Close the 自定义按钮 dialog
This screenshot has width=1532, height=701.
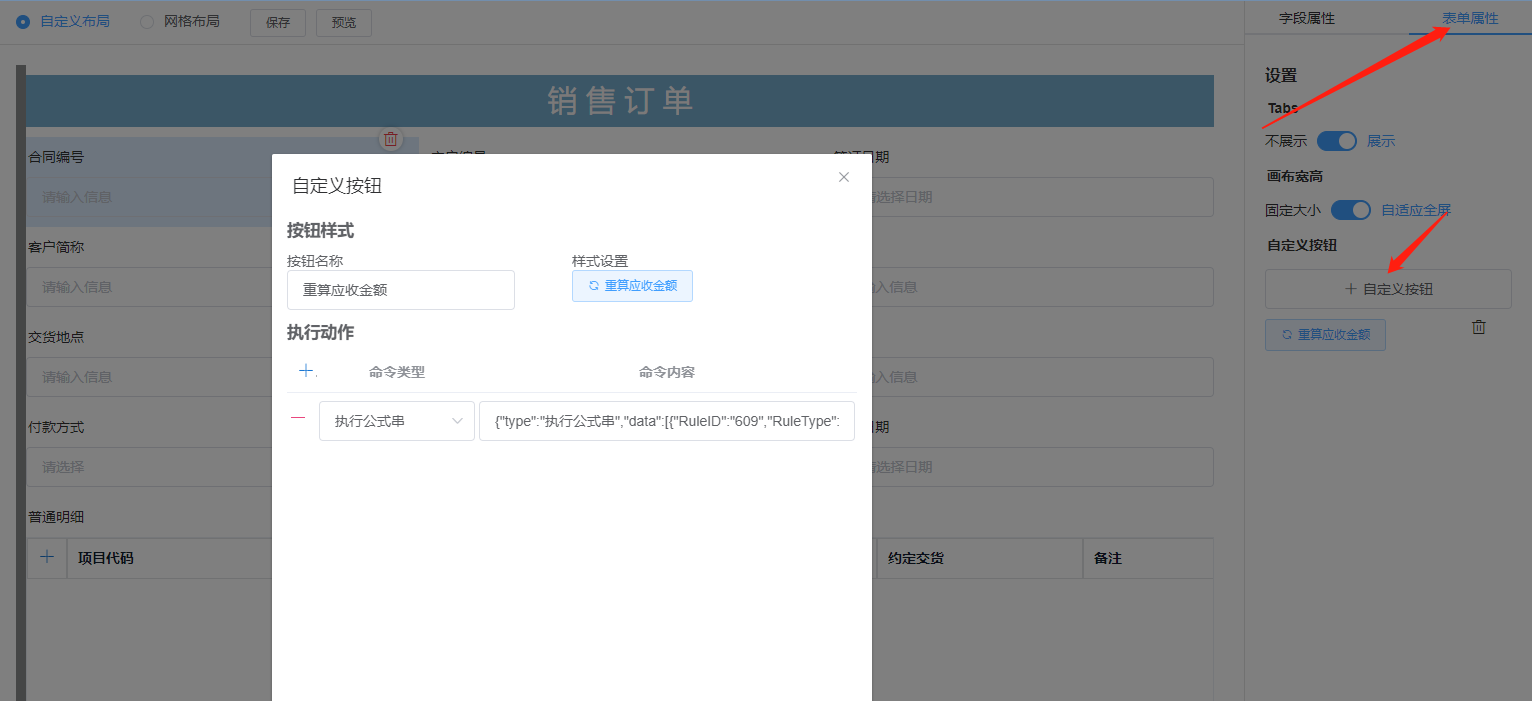(x=843, y=177)
